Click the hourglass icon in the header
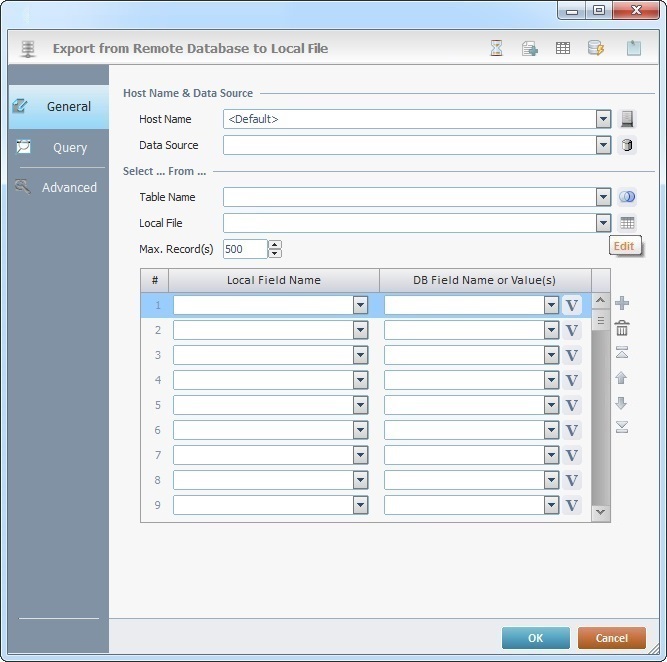Screen dimensions: 667x662 point(497,48)
